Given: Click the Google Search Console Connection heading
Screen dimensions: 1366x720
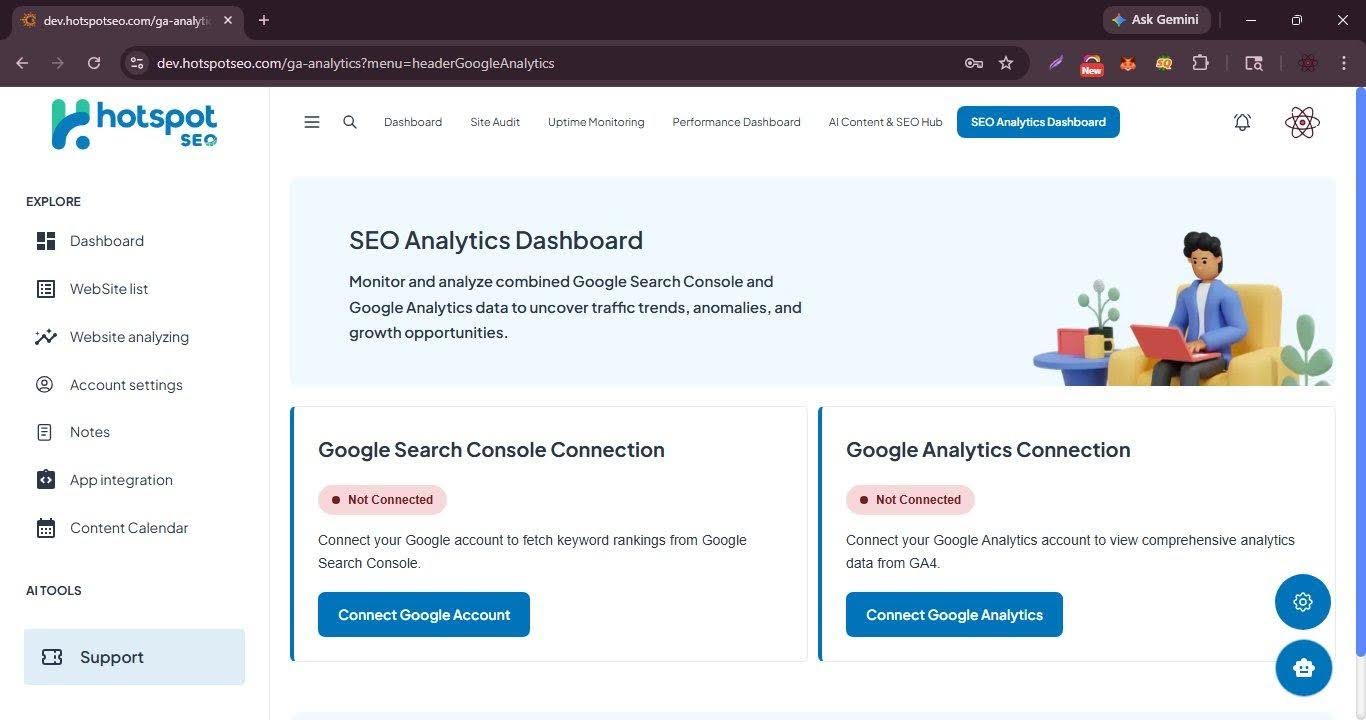Looking at the screenshot, I should pos(491,450).
